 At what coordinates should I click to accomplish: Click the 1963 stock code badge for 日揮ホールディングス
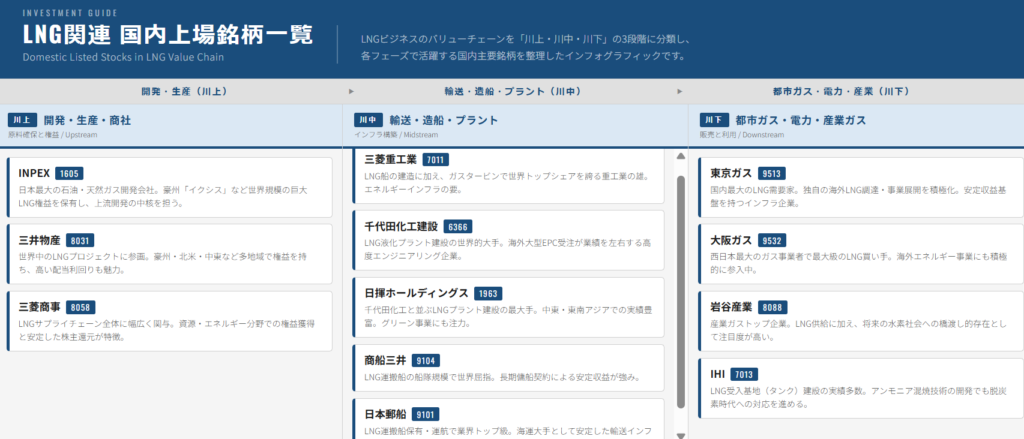pos(488,294)
